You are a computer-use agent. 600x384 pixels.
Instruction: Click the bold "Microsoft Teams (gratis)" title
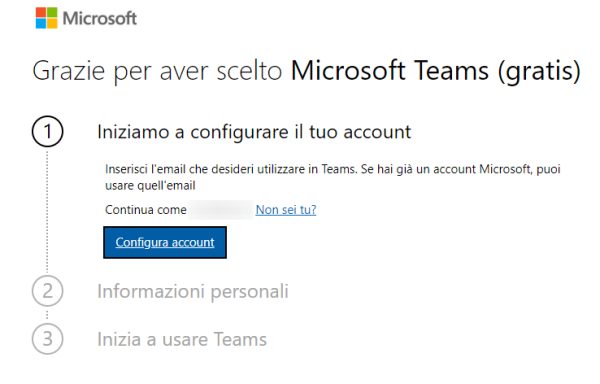(435, 71)
